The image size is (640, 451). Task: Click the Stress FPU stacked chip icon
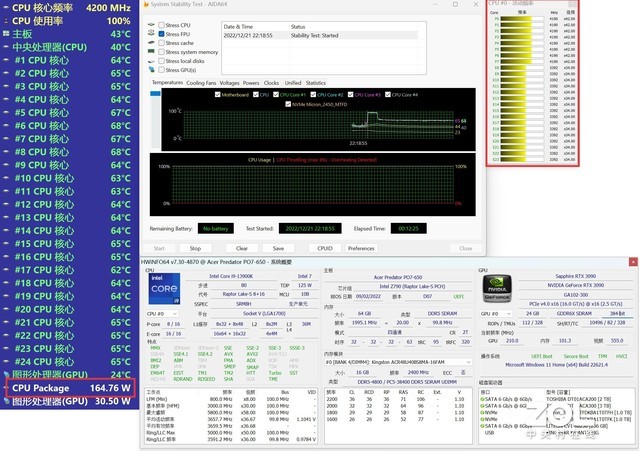pos(151,33)
